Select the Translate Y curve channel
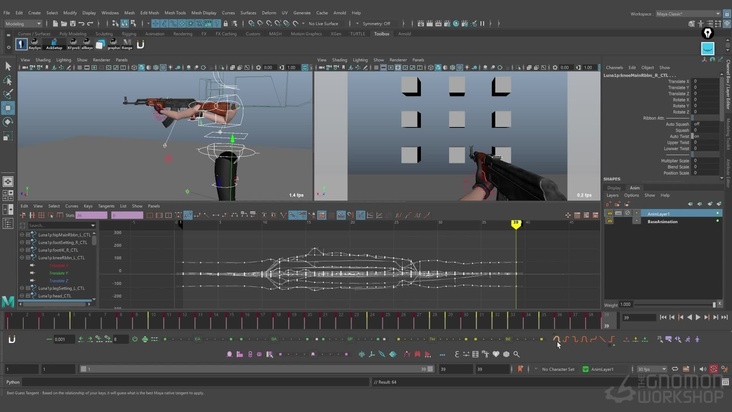Image resolution: width=732 pixels, height=412 pixels. [x=59, y=273]
